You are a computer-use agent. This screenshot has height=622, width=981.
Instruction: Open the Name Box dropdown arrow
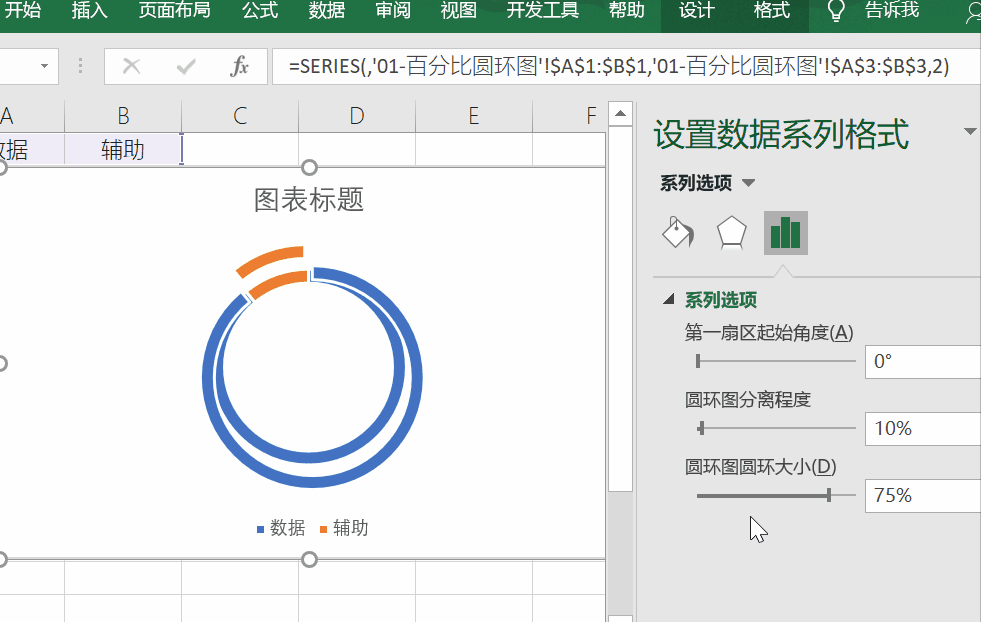(x=44, y=66)
